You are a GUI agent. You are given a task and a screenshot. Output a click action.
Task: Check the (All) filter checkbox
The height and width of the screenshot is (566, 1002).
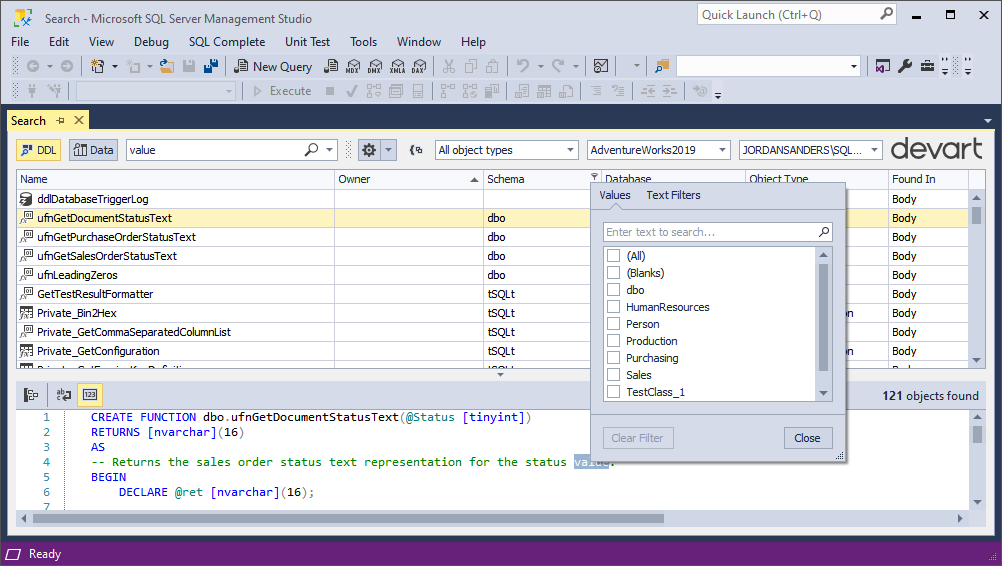pos(613,256)
